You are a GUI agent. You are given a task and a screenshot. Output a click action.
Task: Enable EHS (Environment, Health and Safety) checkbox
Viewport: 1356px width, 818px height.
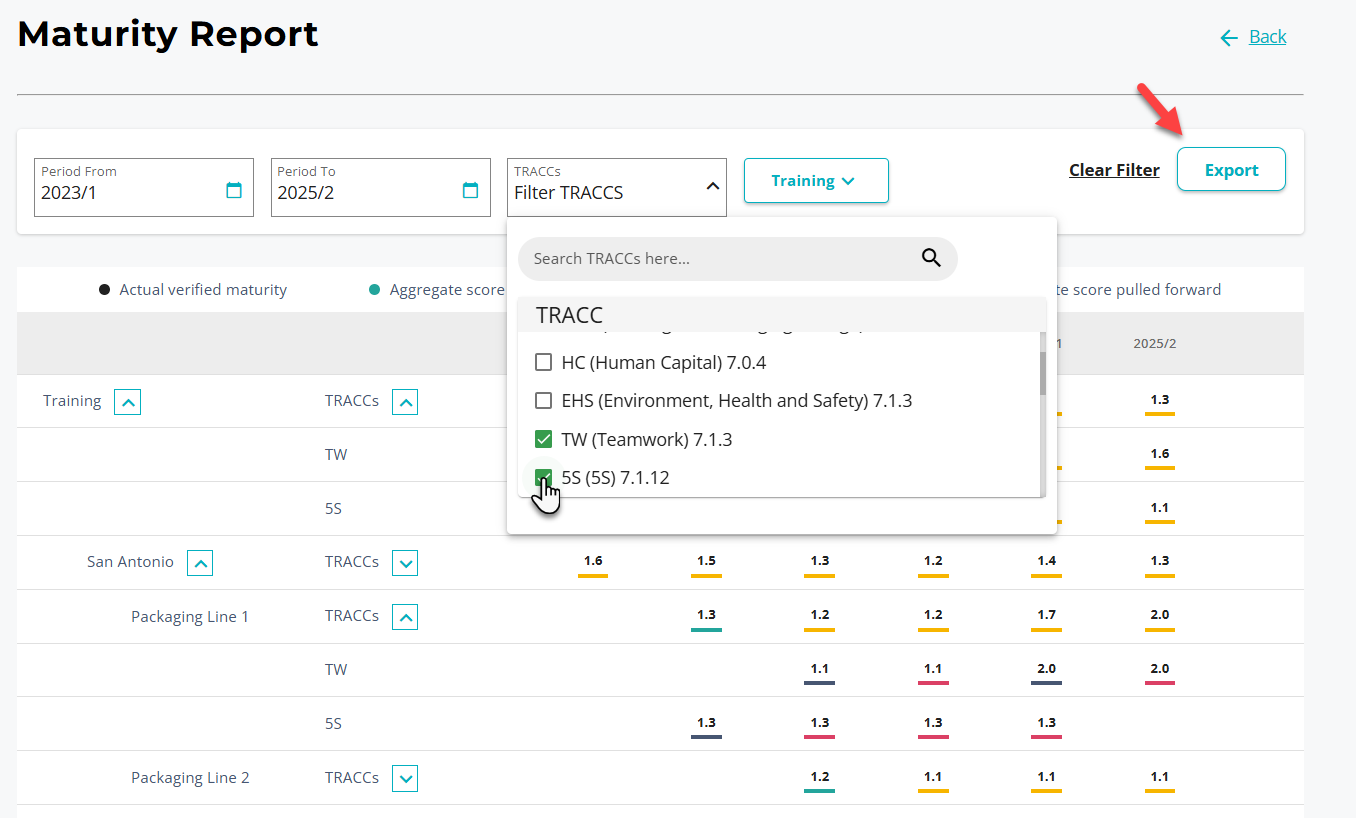544,401
